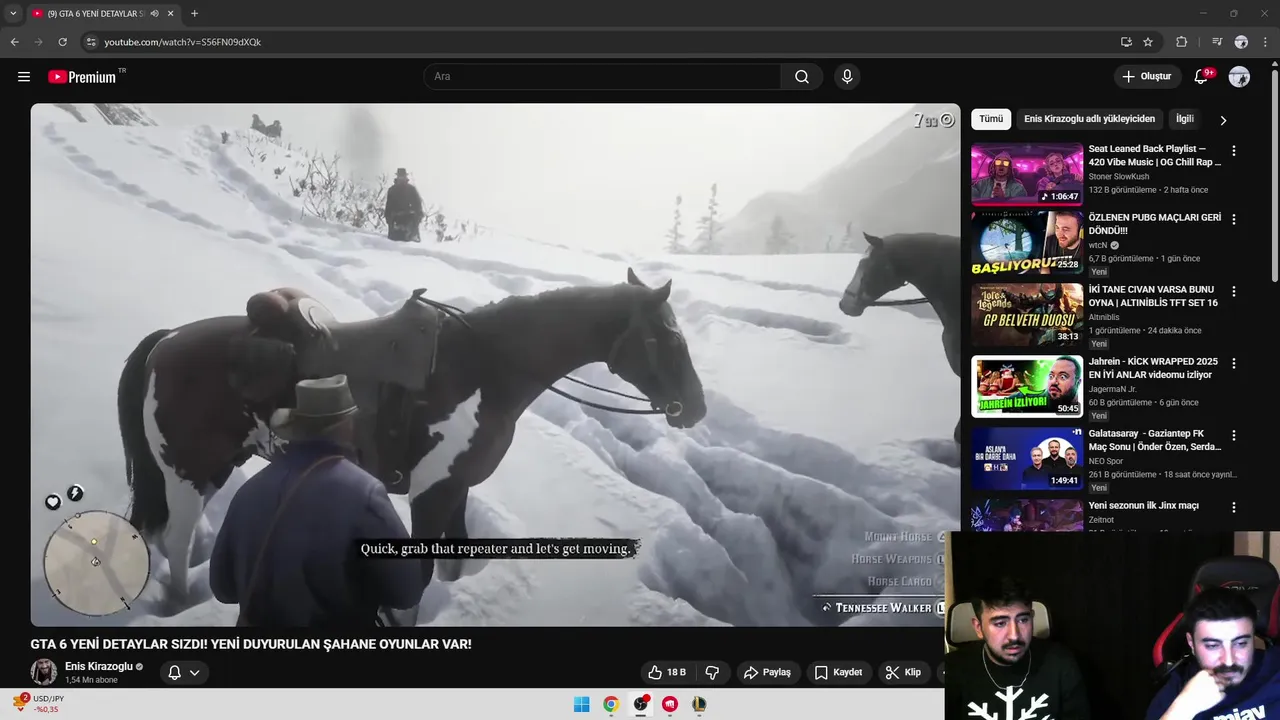The height and width of the screenshot is (720, 1280).
Task: Open the install app icon in address bar
Action: [x=1126, y=42]
